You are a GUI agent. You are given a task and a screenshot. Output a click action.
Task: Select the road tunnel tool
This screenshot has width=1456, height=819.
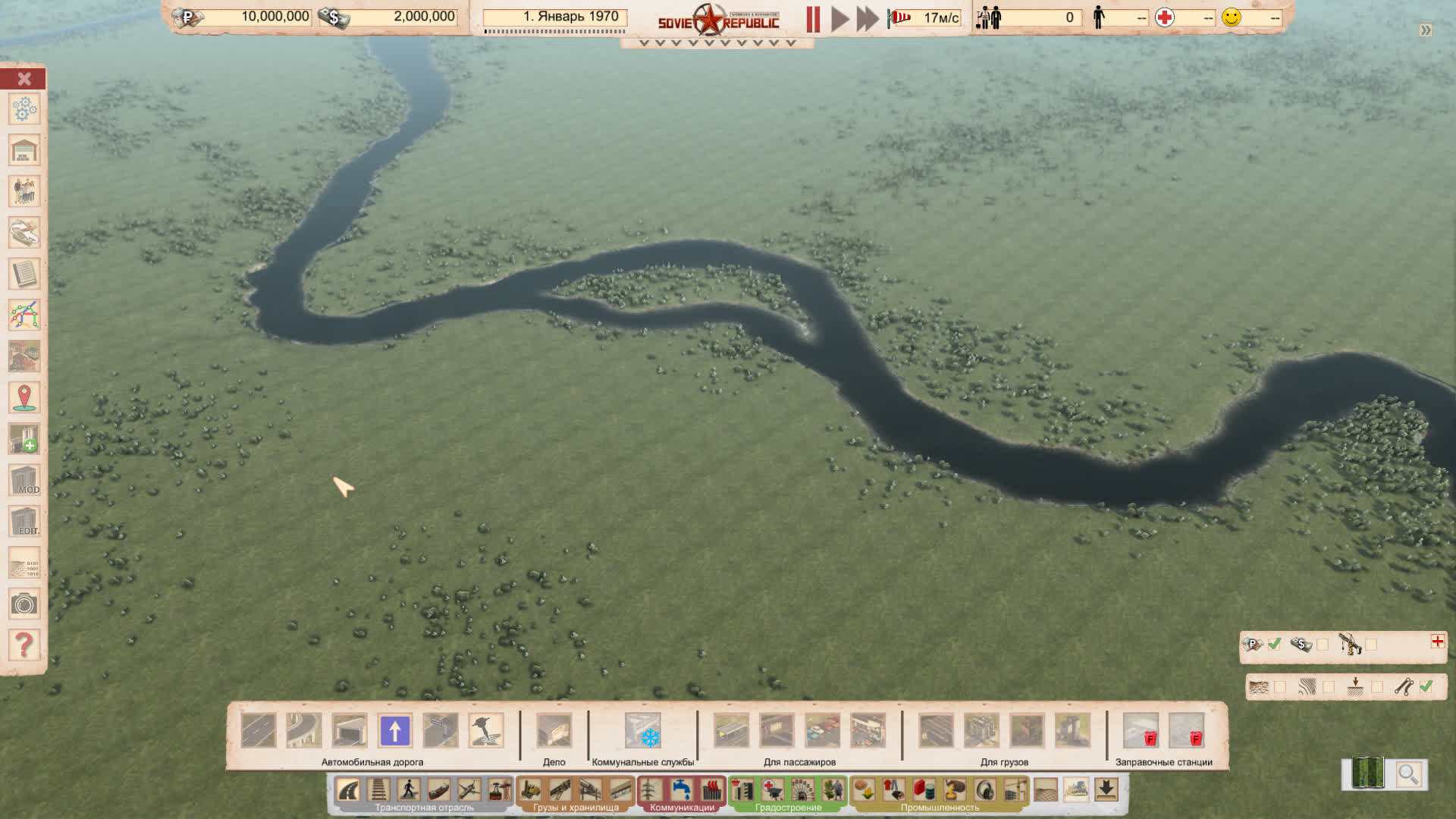(x=350, y=731)
